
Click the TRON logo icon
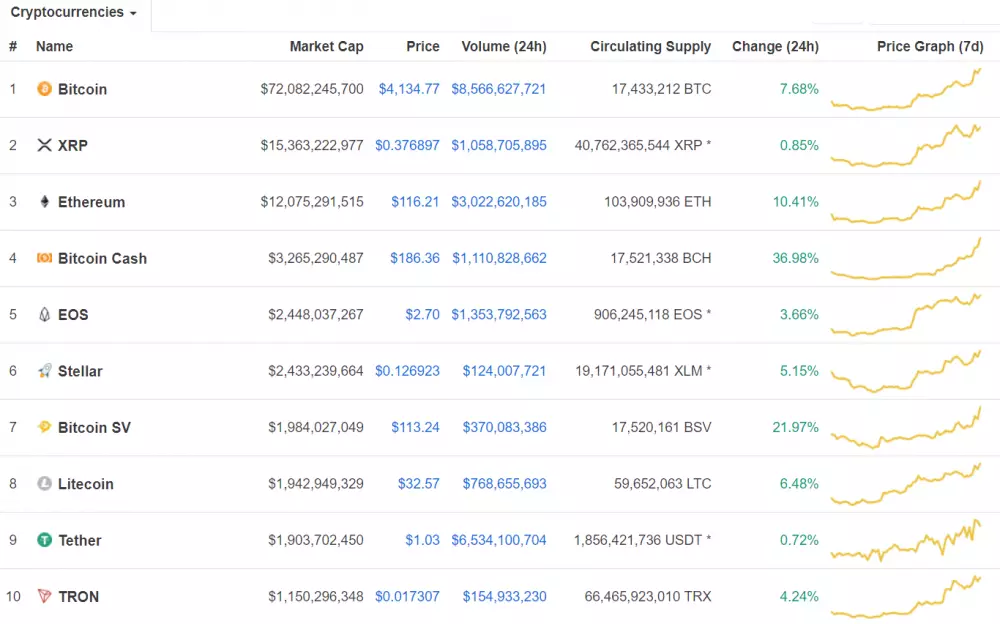pyautogui.click(x=43, y=597)
